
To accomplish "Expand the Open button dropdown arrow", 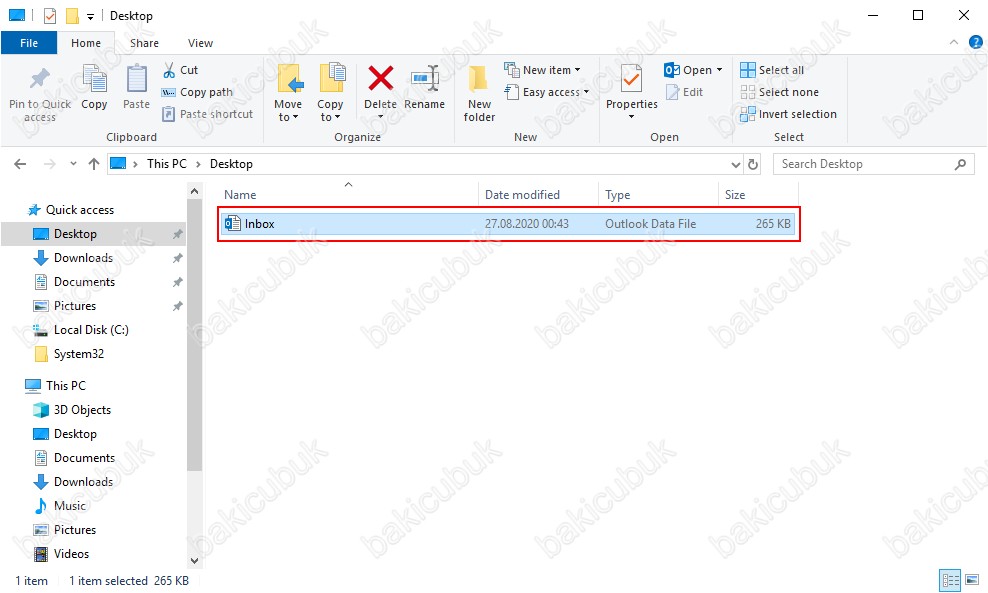I will tap(719, 70).
